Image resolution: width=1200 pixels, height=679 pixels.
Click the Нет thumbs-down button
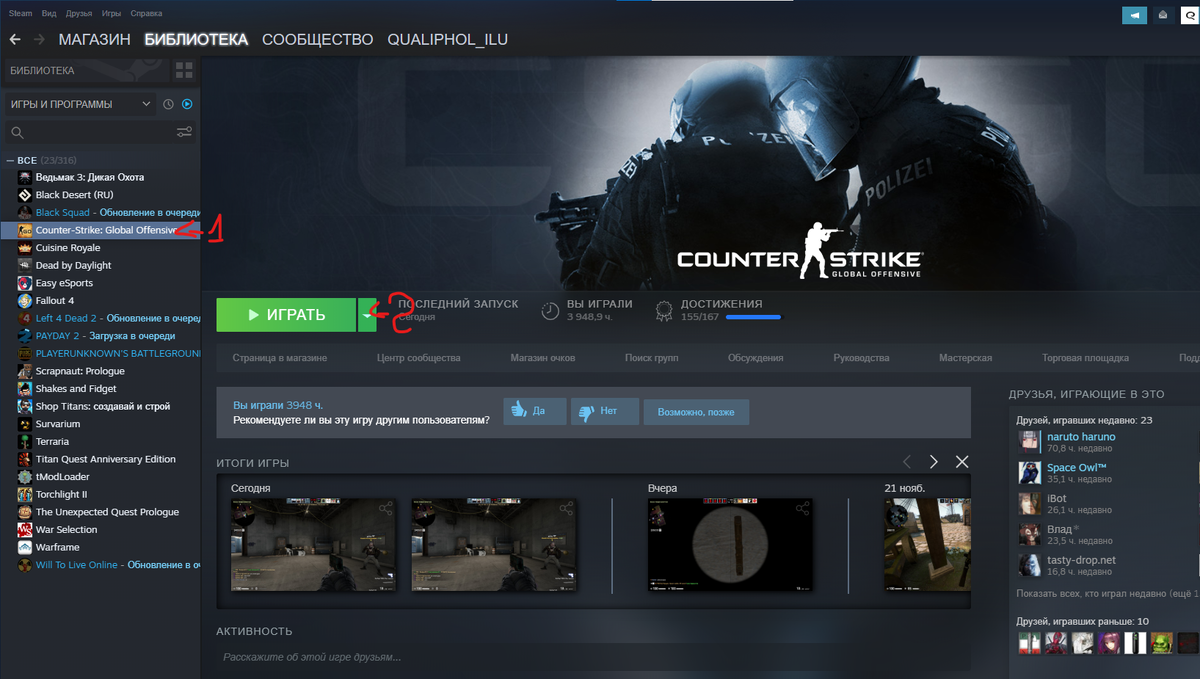click(603, 411)
